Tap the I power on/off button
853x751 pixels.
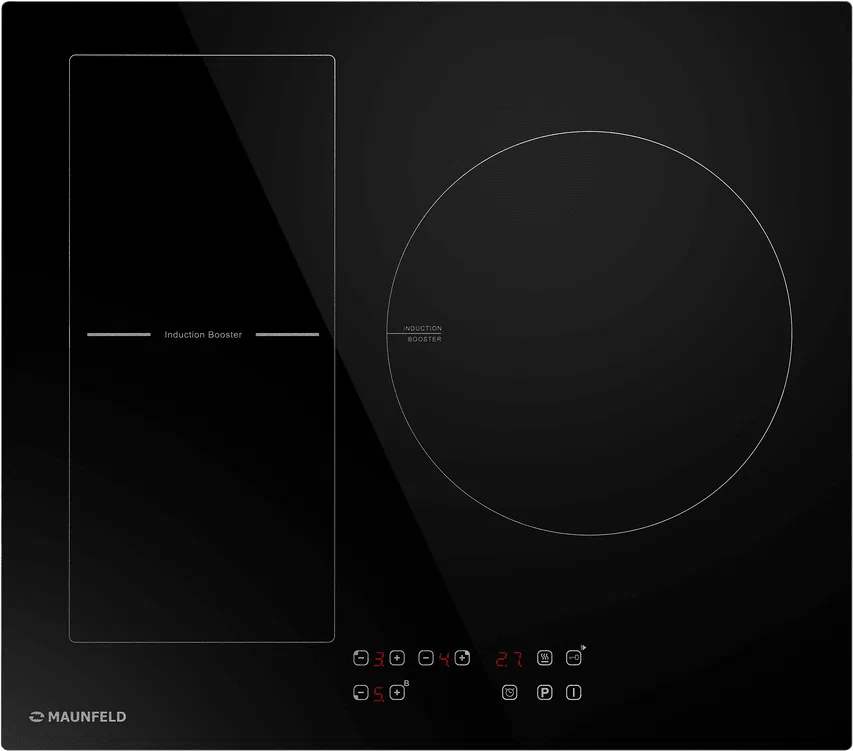[x=573, y=693]
